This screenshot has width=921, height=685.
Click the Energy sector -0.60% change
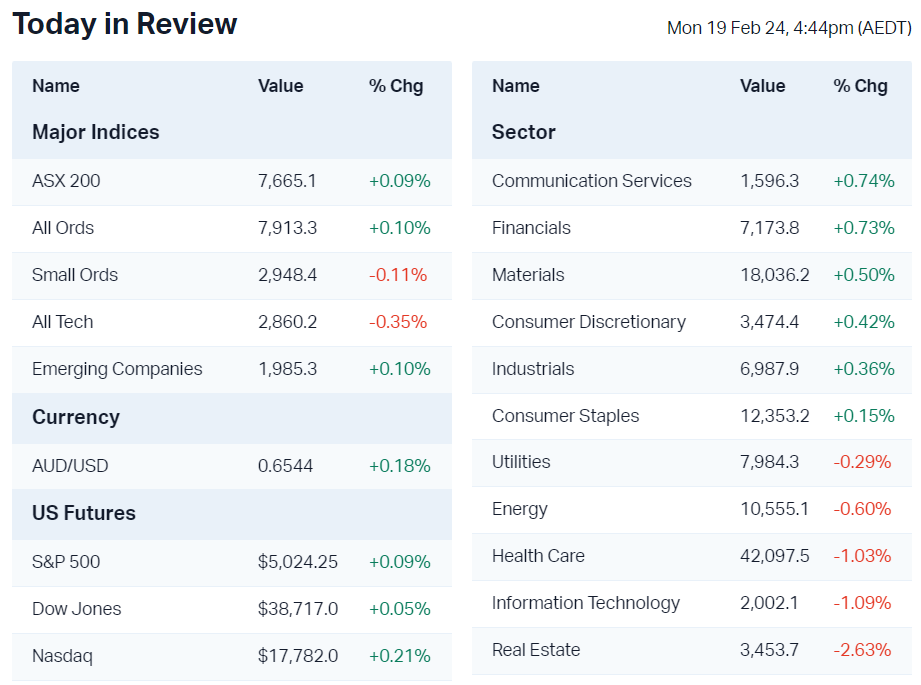point(861,509)
